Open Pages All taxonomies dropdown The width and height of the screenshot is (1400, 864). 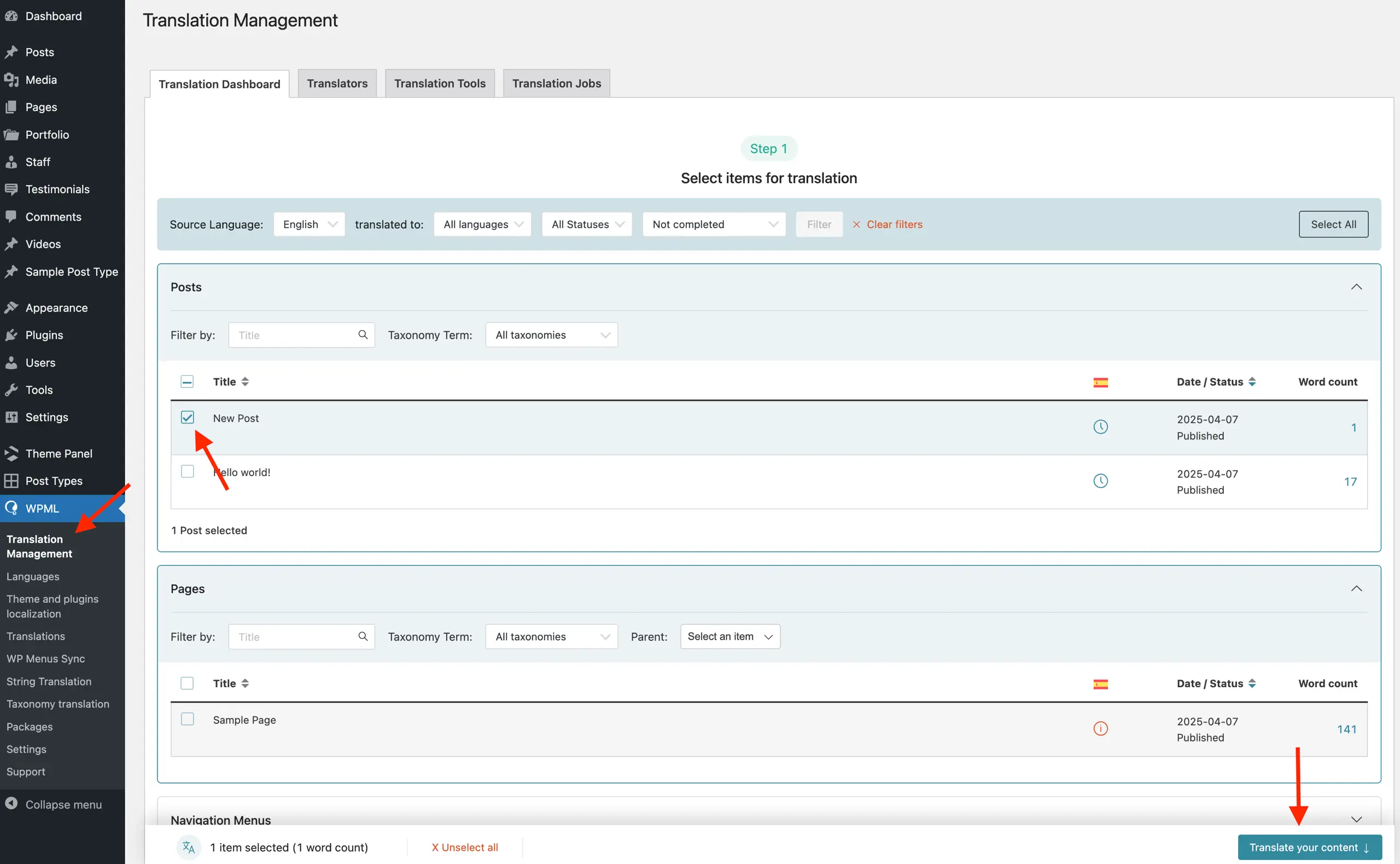[552, 636]
